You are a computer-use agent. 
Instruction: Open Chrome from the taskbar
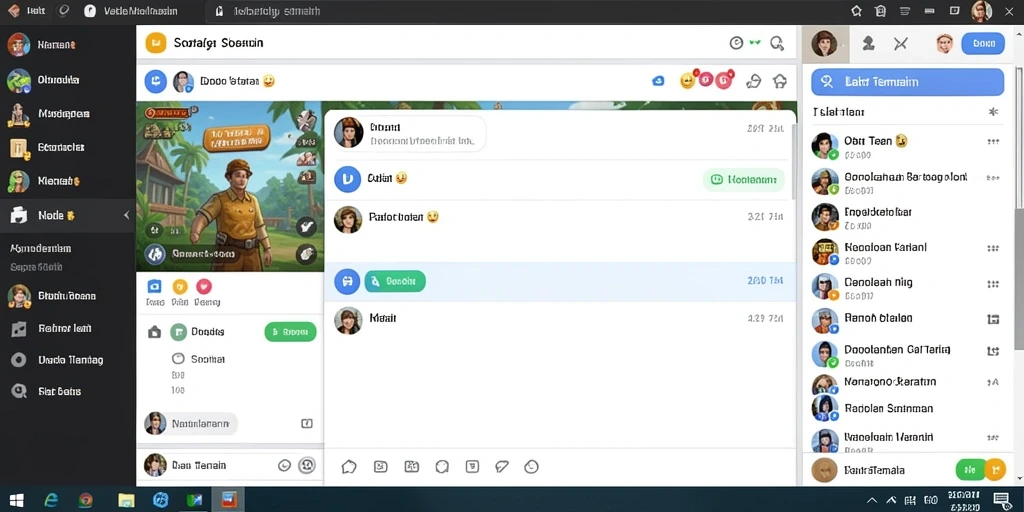tap(86, 500)
